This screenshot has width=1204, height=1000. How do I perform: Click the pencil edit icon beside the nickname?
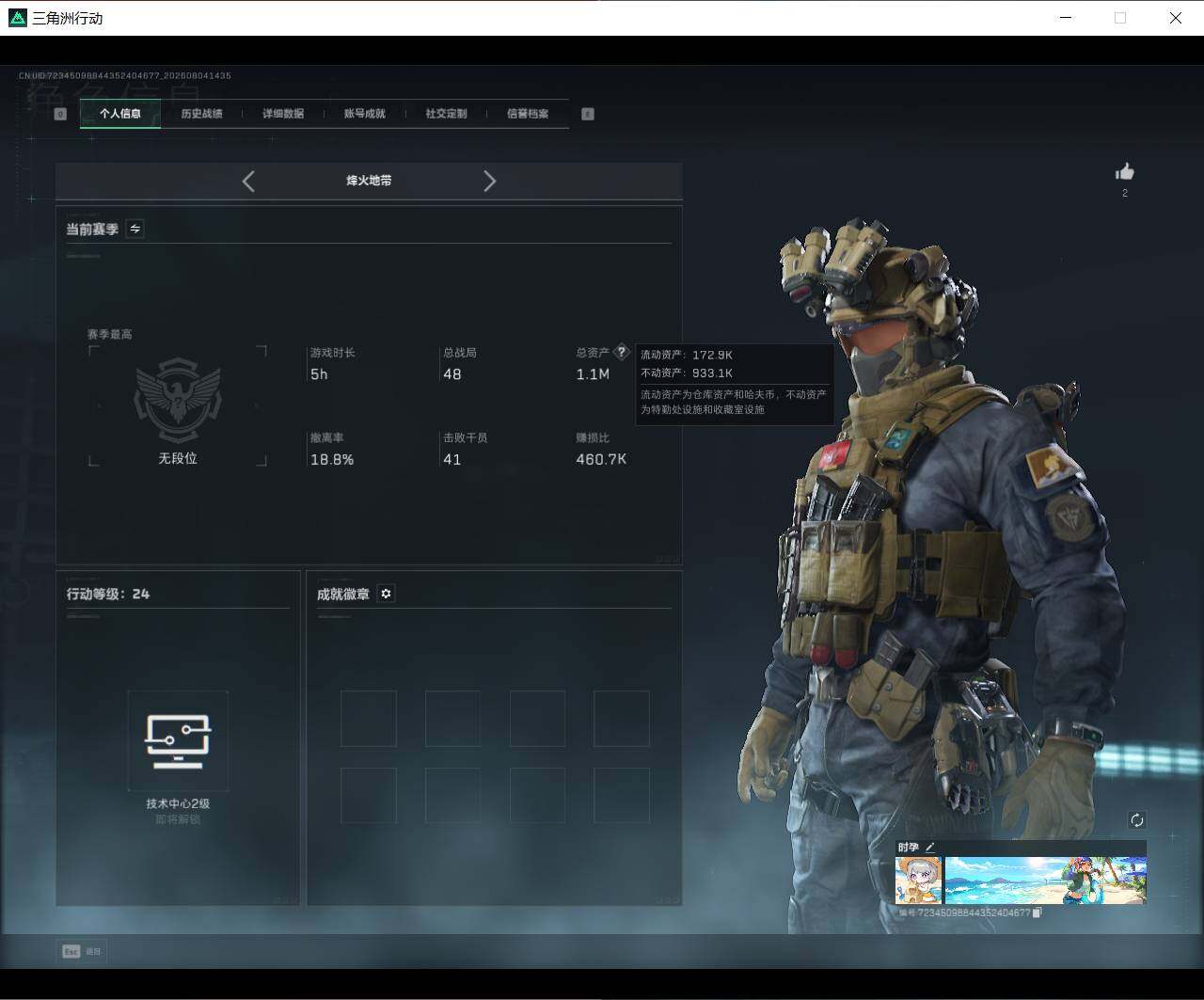point(930,848)
